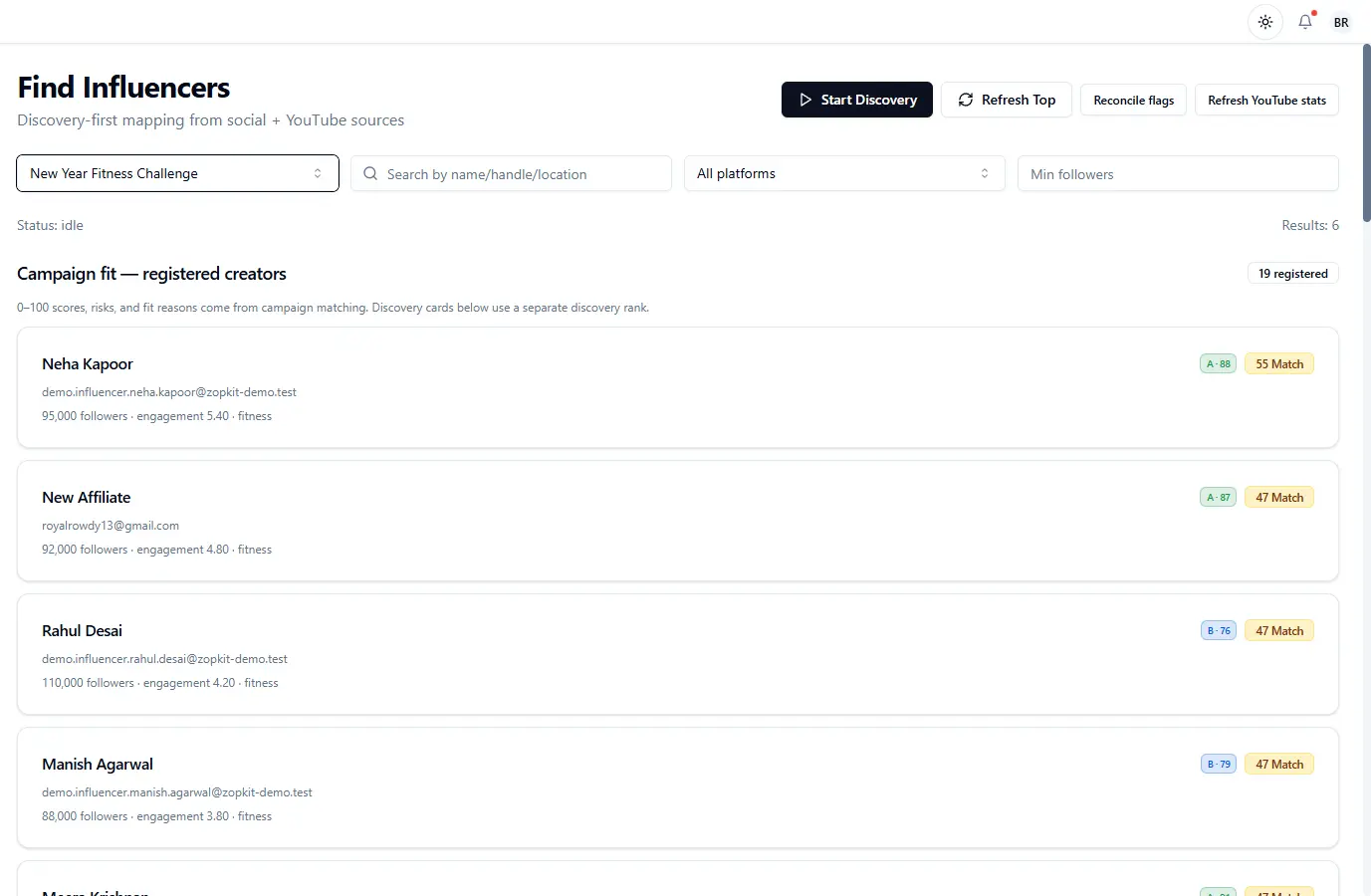Click the 19 registered badge
Screen dimensions: 1371x896
(1293, 274)
